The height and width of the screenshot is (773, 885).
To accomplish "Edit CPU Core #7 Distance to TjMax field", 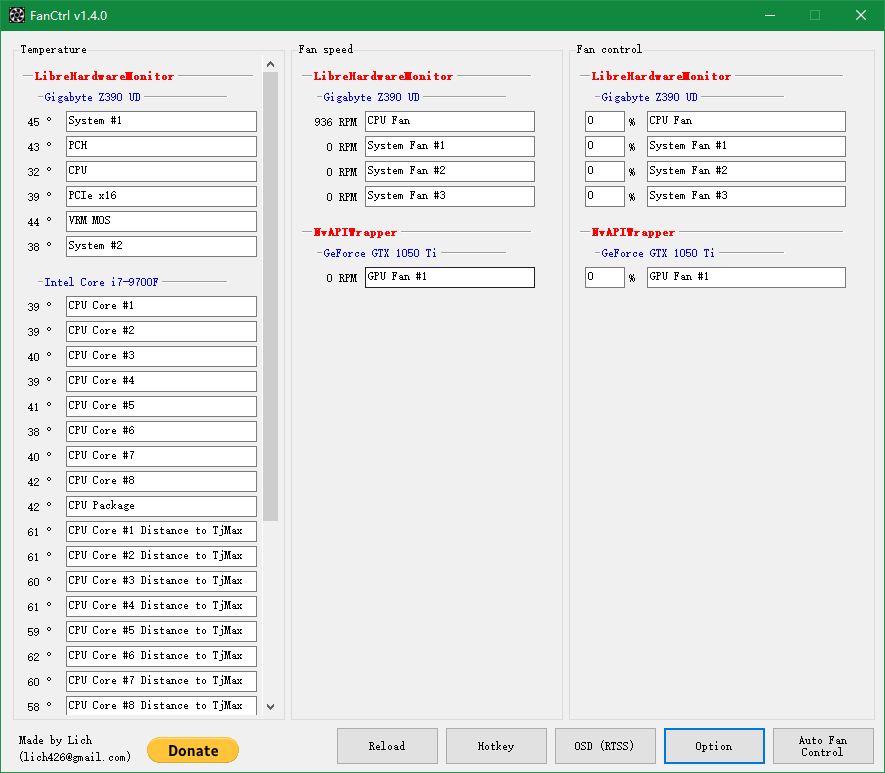I will (161, 681).
